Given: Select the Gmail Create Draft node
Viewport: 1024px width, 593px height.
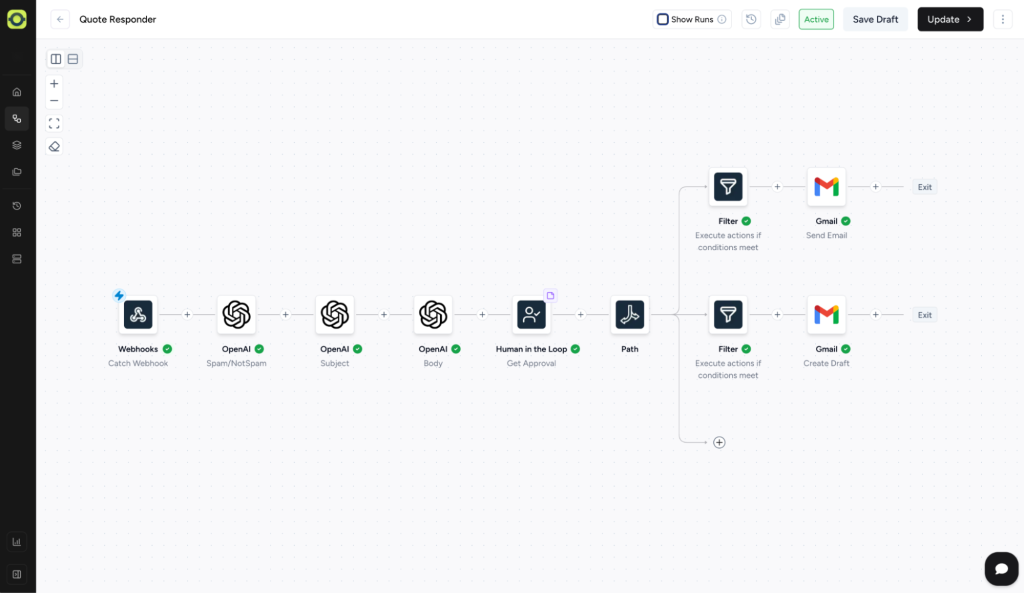Looking at the screenshot, I should pos(826,315).
